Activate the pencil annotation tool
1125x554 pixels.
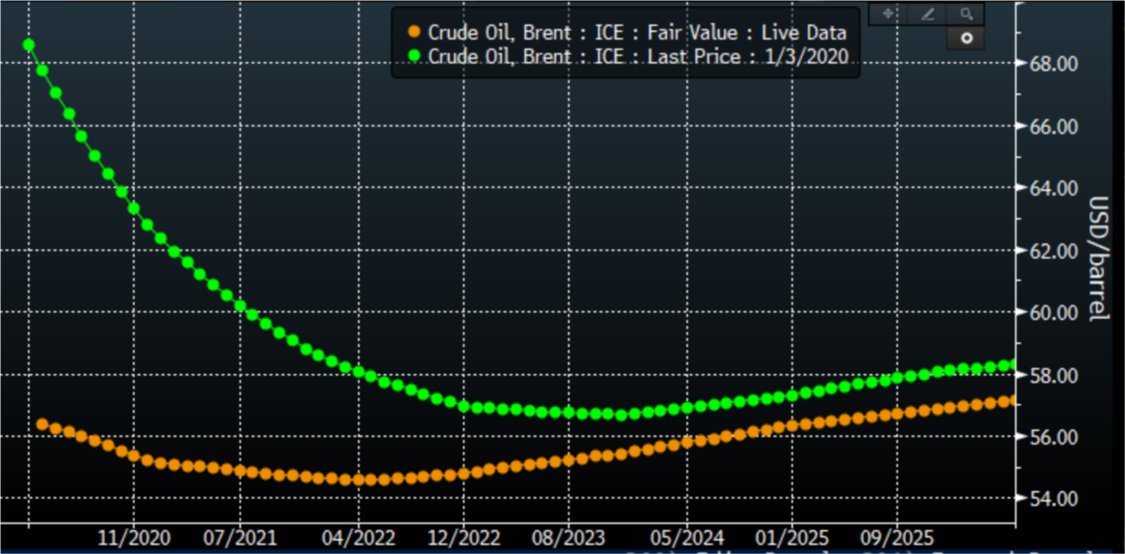[927, 14]
